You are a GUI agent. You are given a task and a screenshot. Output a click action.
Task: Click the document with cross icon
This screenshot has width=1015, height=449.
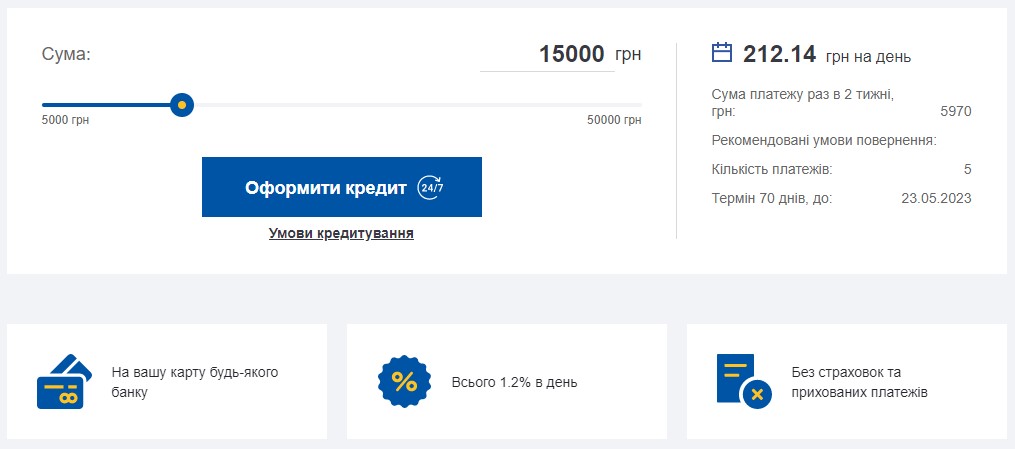pyautogui.click(x=744, y=382)
